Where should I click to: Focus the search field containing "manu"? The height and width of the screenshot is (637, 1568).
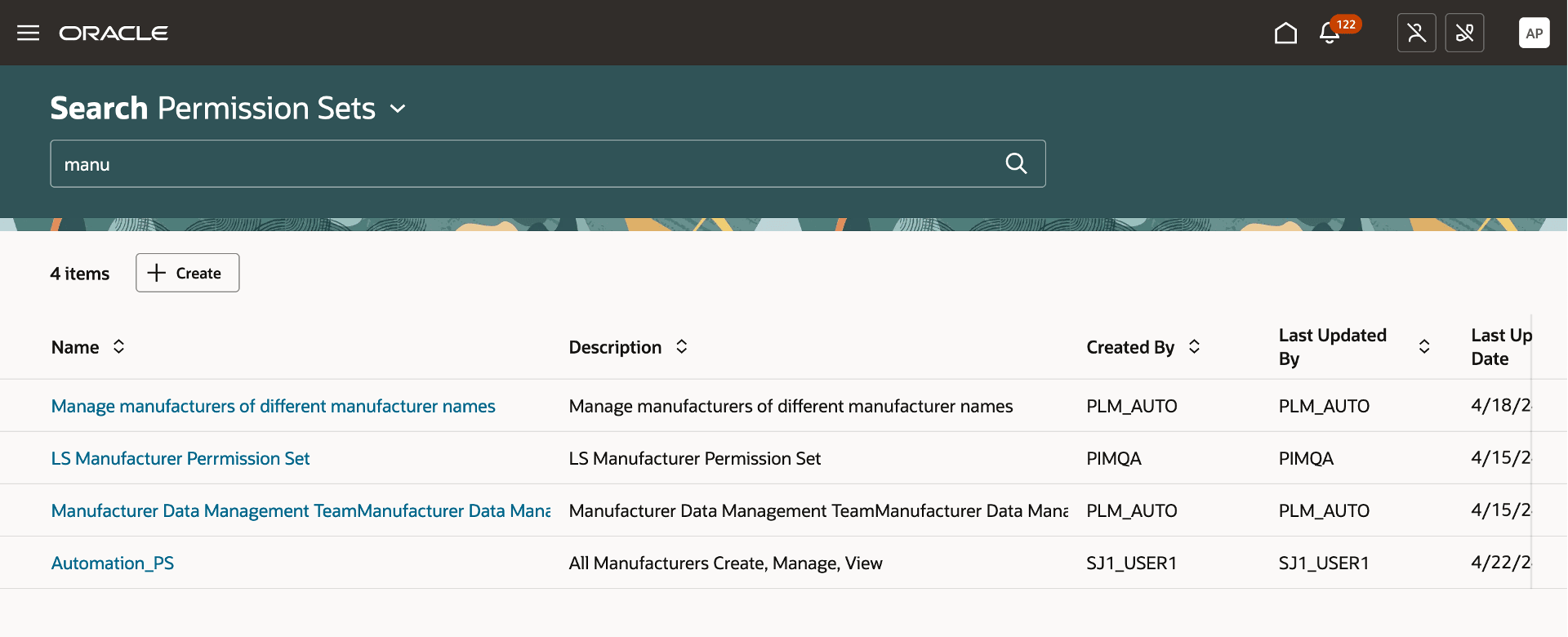point(523,163)
